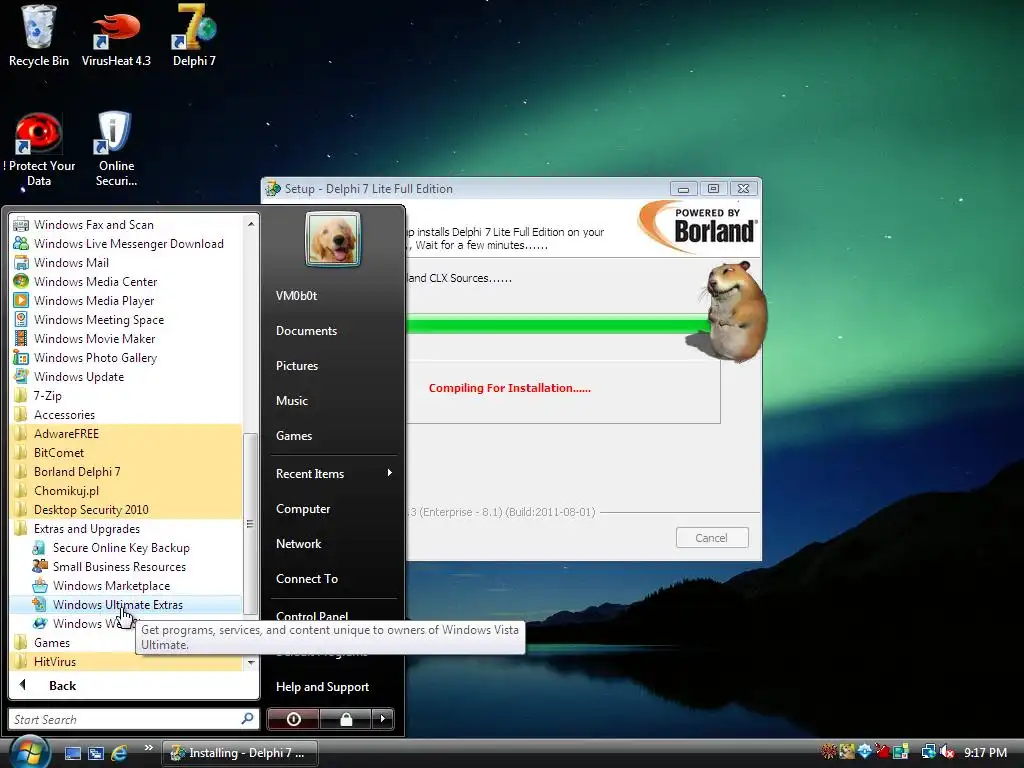
Task: Open '! Protect Your Data' desktop shortcut
Action: [39, 150]
